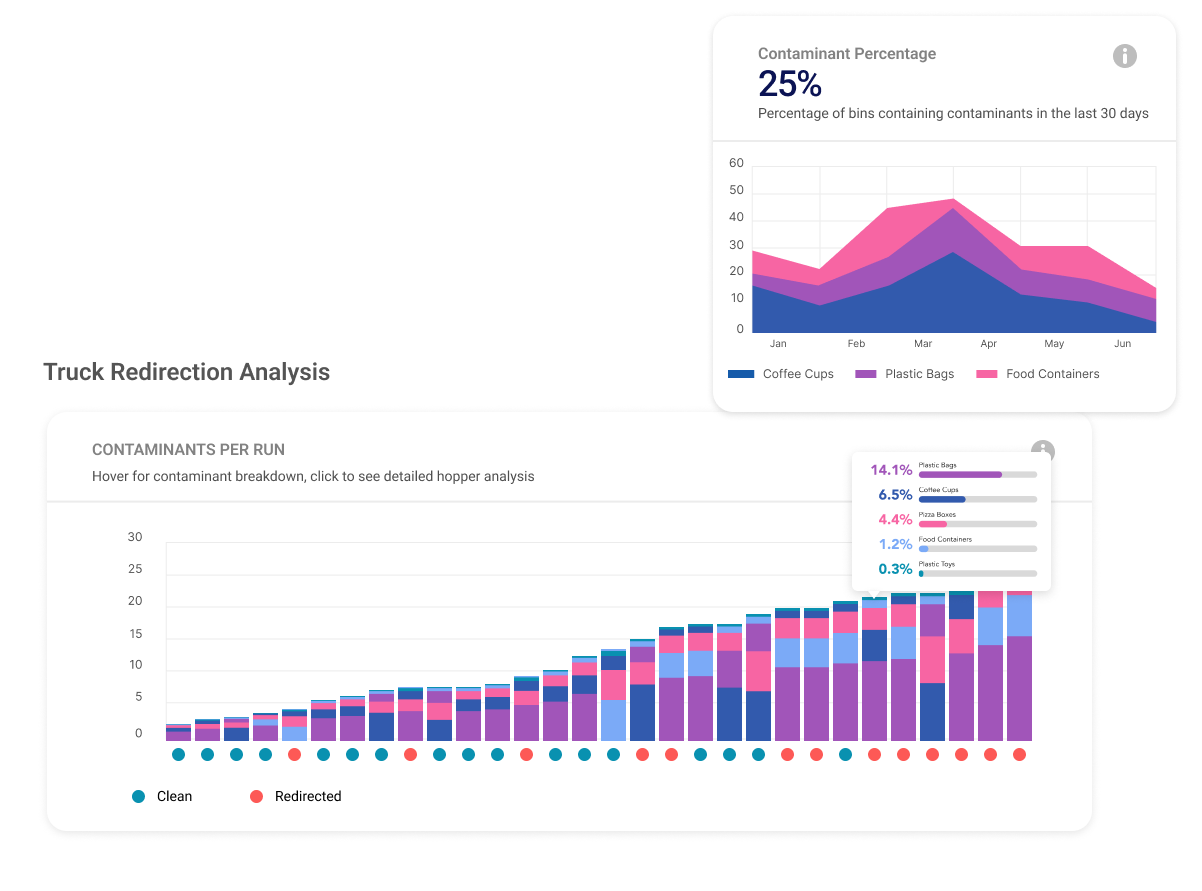Toggle the Redirected legend dot
Viewport: 1202px width, 891px height.
[256, 796]
